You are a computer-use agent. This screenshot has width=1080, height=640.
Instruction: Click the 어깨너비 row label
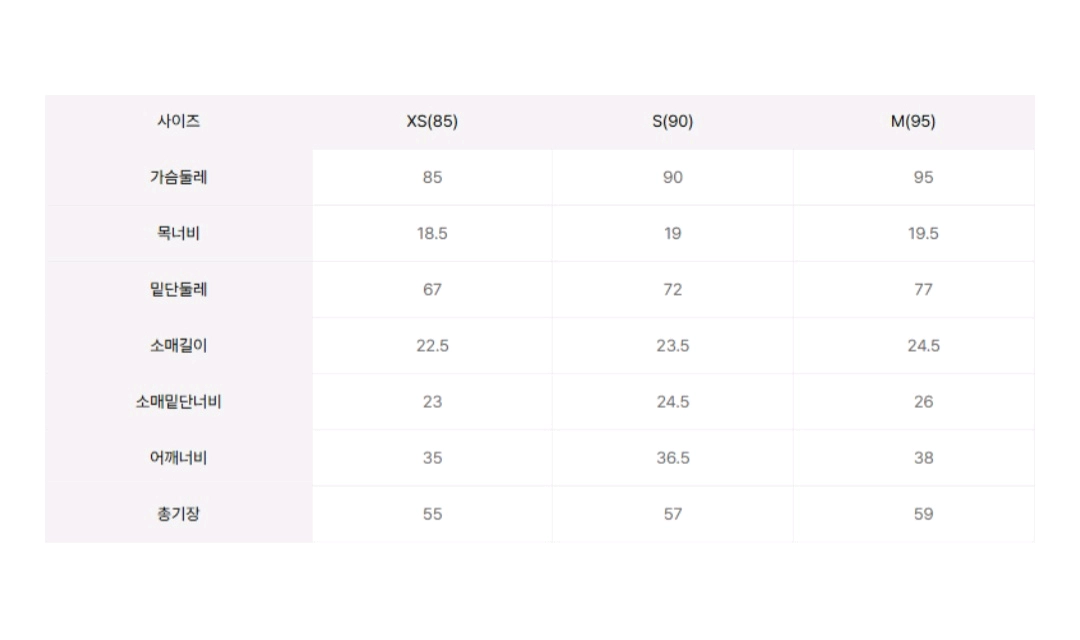[178, 458]
